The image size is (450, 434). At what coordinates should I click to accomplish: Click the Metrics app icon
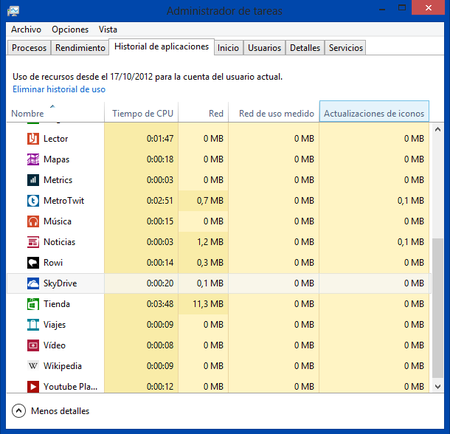point(33,180)
